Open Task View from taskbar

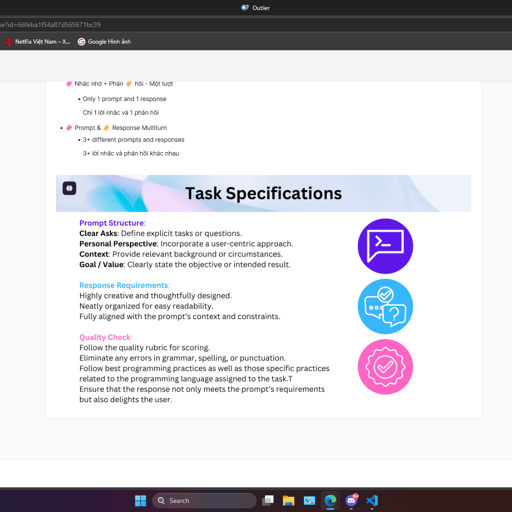[x=268, y=500]
